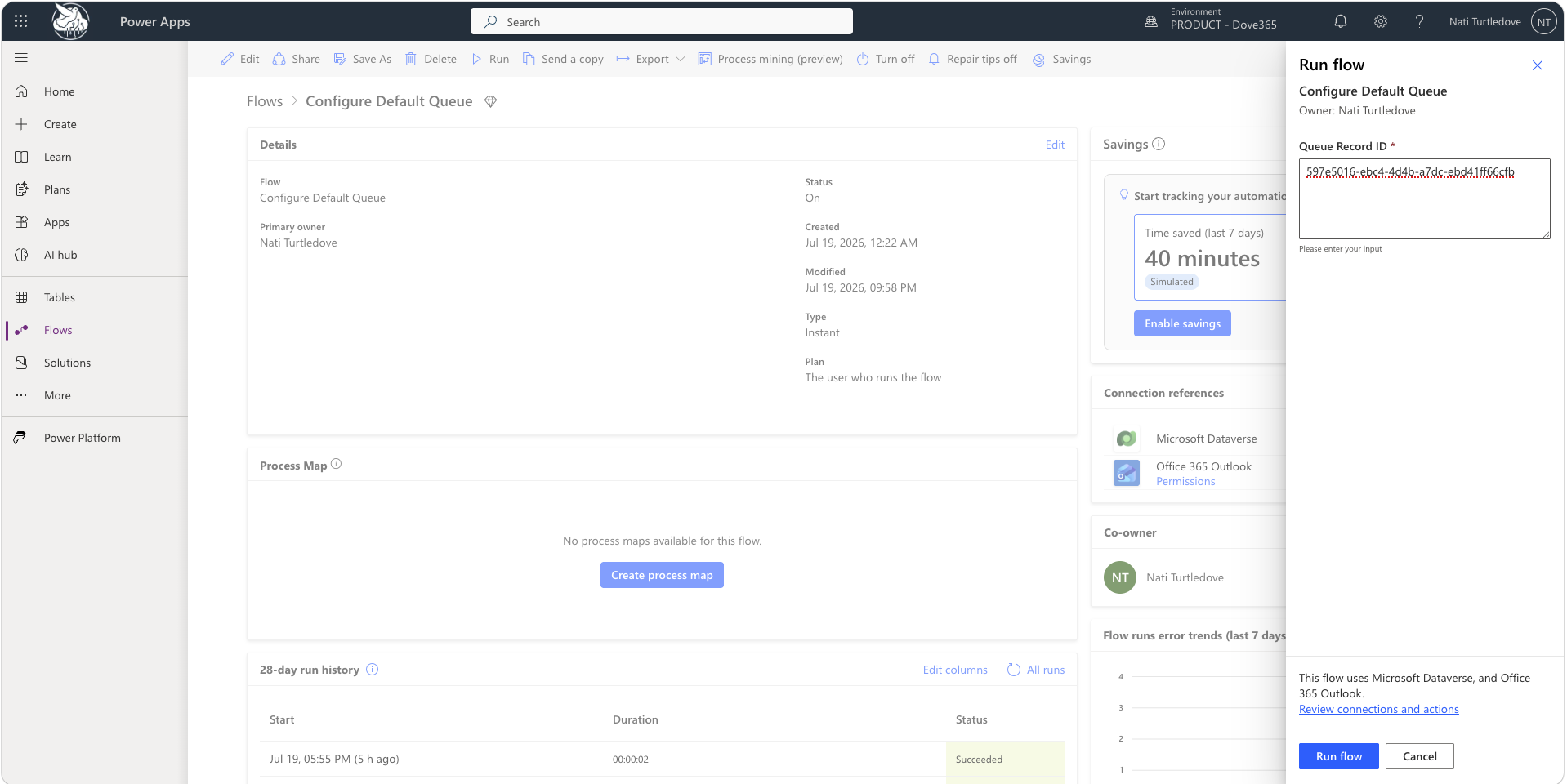Image resolution: width=1567 pixels, height=784 pixels.
Task: Toggle Repair tips off
Action: pyautogui.click(x=972, y=59)
